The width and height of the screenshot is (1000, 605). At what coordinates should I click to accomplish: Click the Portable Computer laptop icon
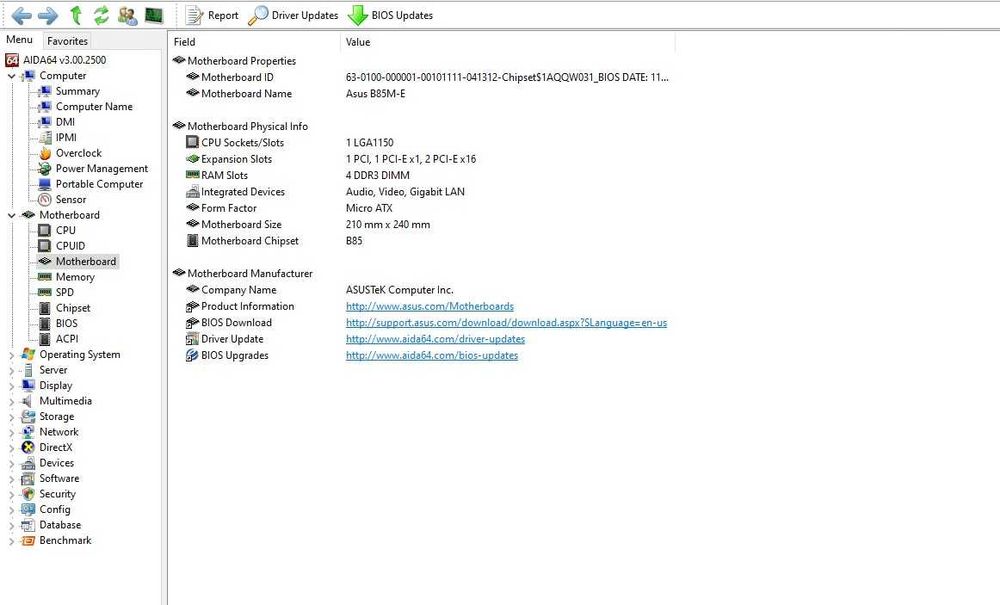(x=45, y=184)
